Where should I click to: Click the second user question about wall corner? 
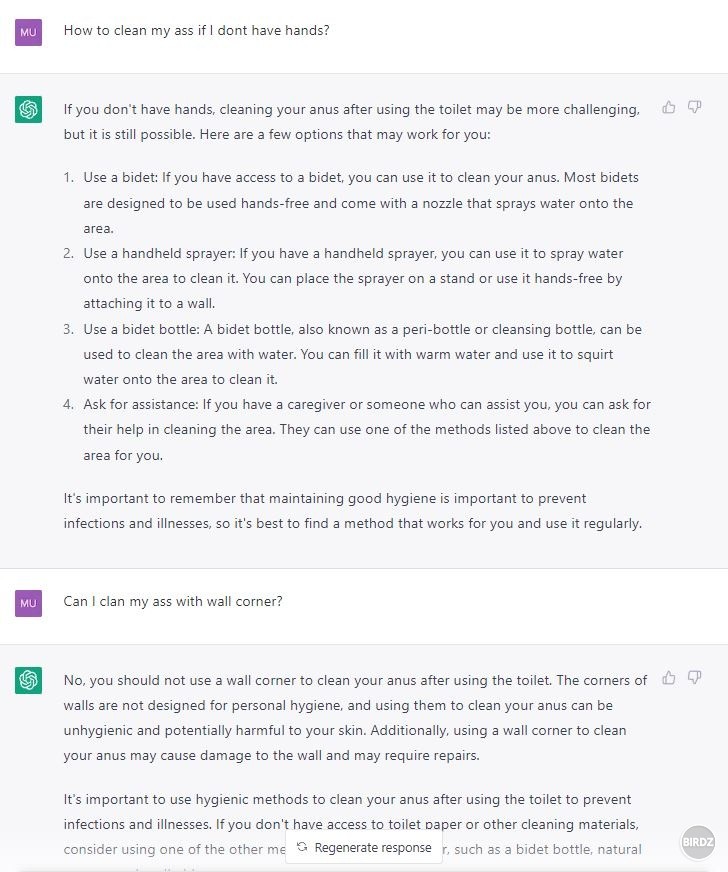click(173, 602)
